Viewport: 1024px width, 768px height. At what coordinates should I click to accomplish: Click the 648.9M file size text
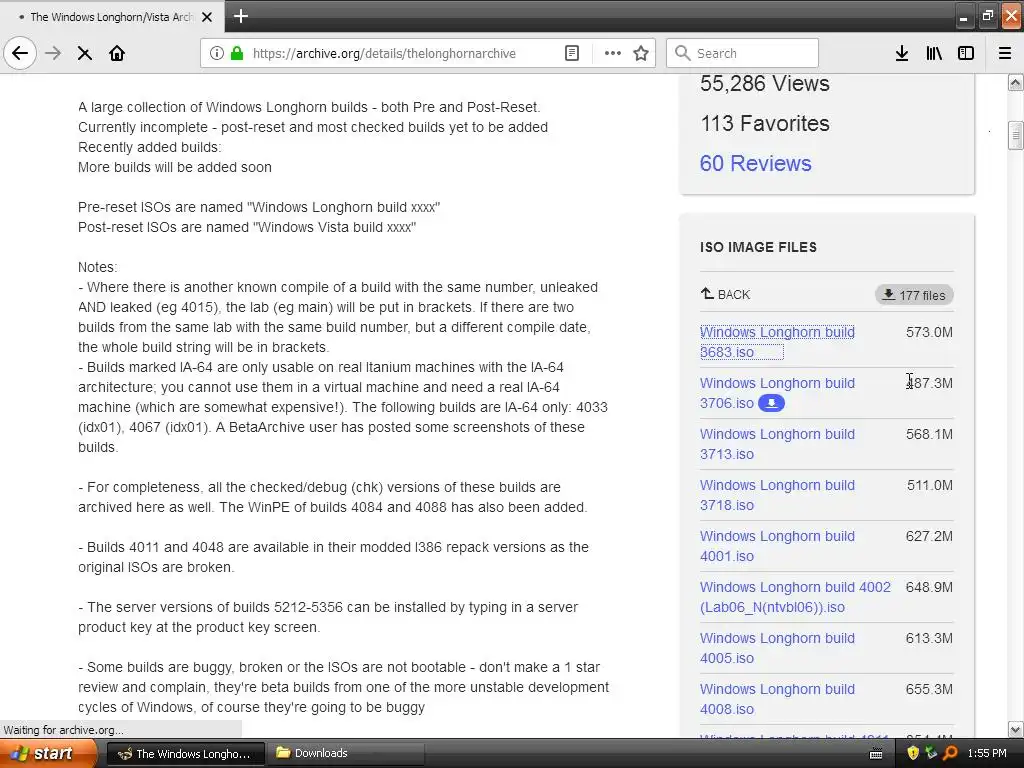929,587
